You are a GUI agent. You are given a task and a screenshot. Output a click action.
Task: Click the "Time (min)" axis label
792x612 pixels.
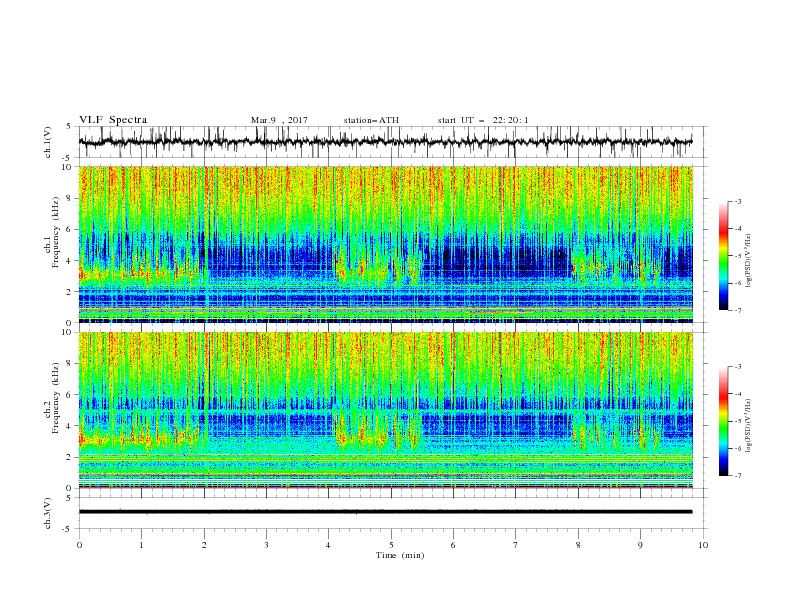click(x=400, y=555)
